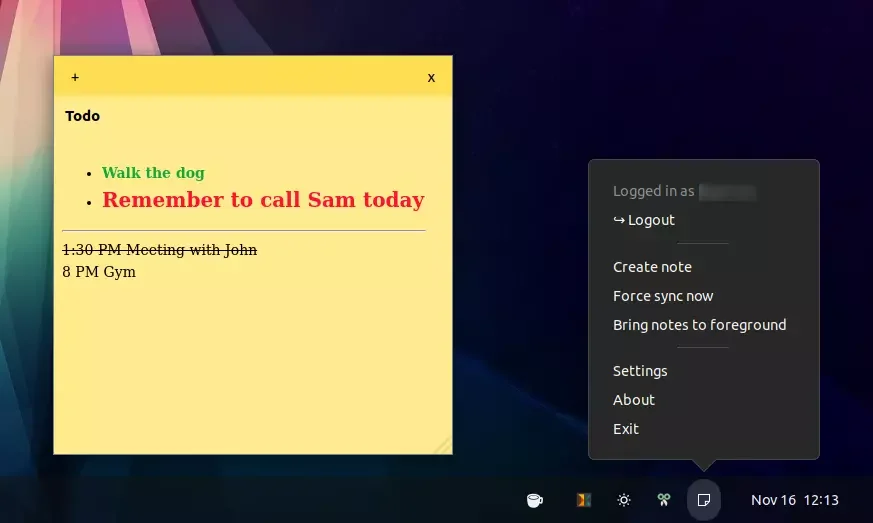Select Force sync now
The image size is (873, 523).
click(x=663, y=296)
